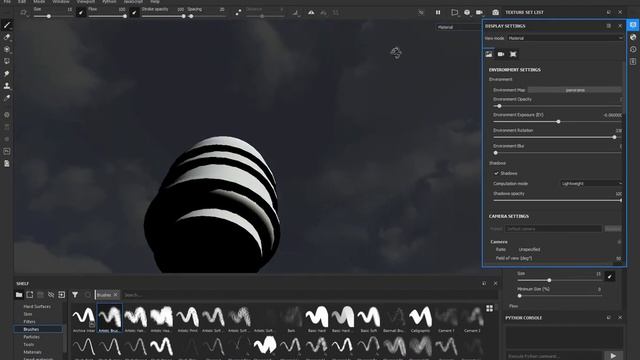Remove the Brushes filter tag in shelf
The width and height of the screenshot is (640, 360).
point(116,295)
